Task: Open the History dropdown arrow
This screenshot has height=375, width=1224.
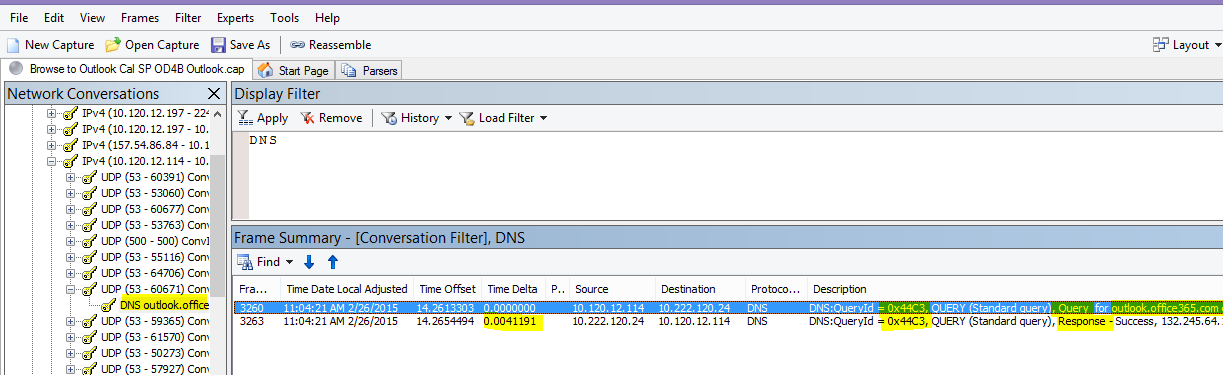Action: [448, 118]
